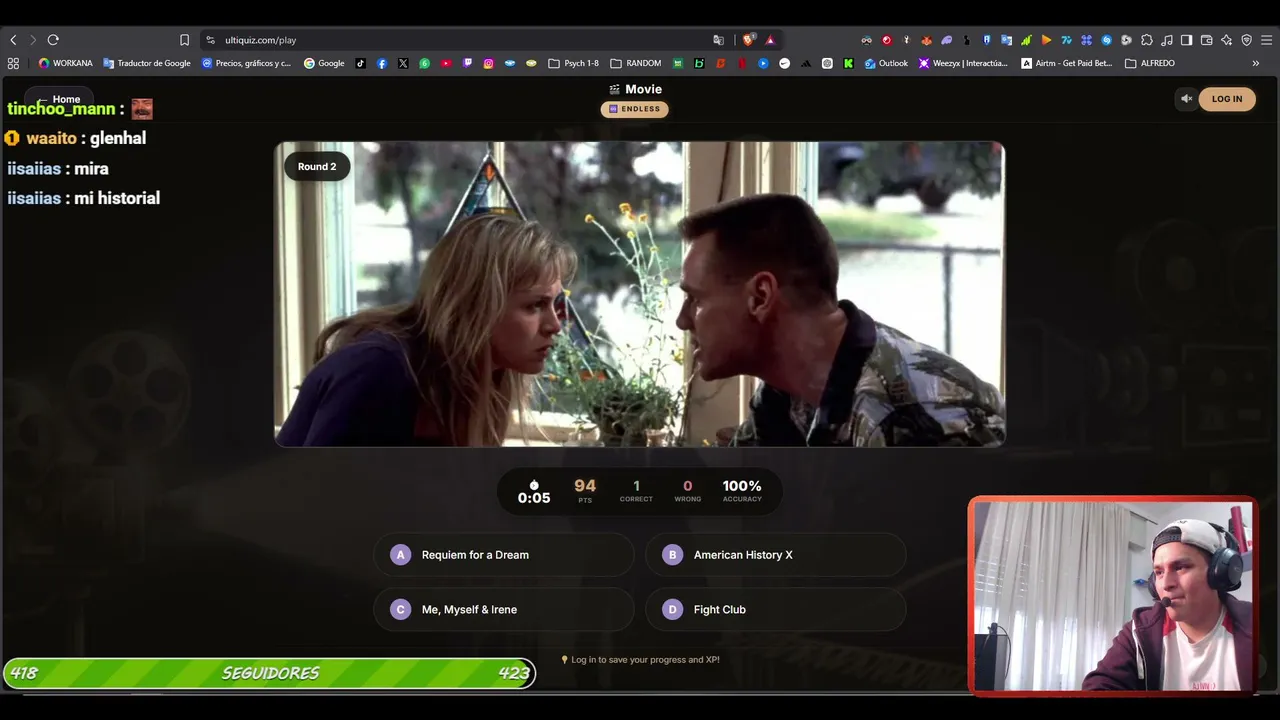Open the Traductor de Google bookmark
1280x720 pixels.
click(147, 63)
